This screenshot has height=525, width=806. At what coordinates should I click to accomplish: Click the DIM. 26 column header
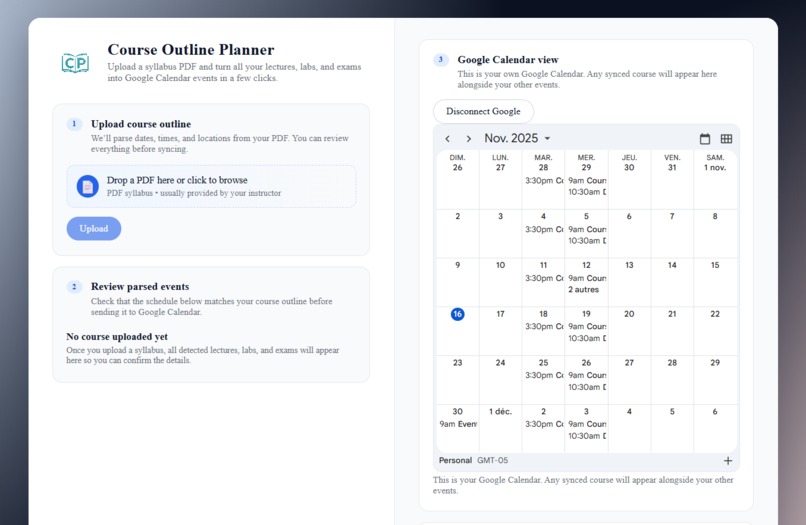457,162
